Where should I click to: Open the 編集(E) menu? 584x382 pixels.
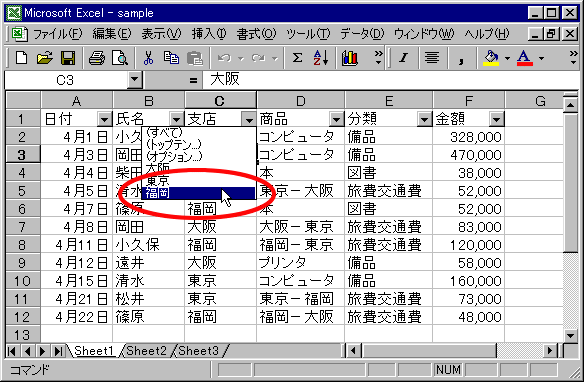click(x=112, y=34)
